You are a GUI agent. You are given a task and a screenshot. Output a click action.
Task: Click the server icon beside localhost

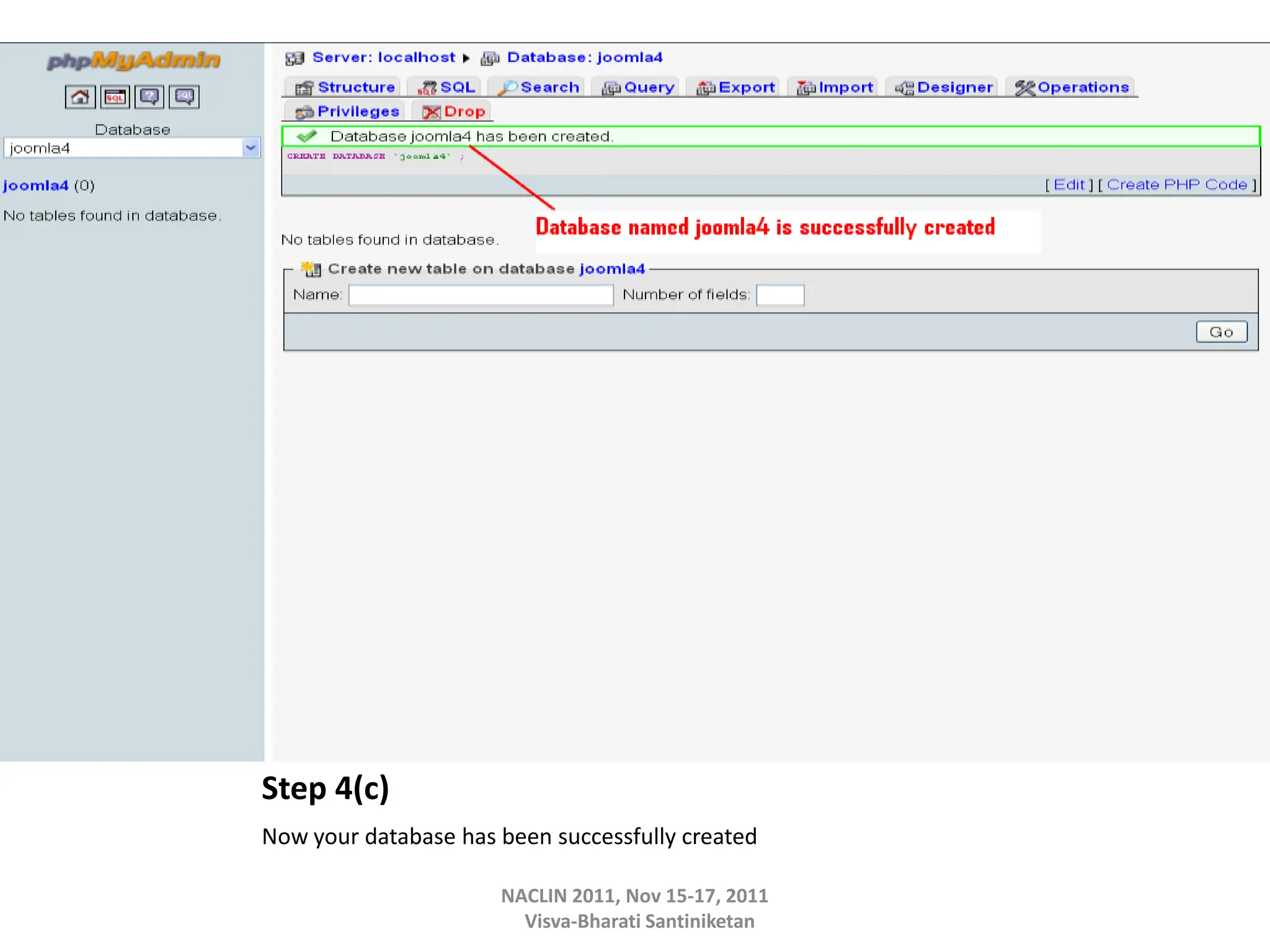(x=295, y=58)
